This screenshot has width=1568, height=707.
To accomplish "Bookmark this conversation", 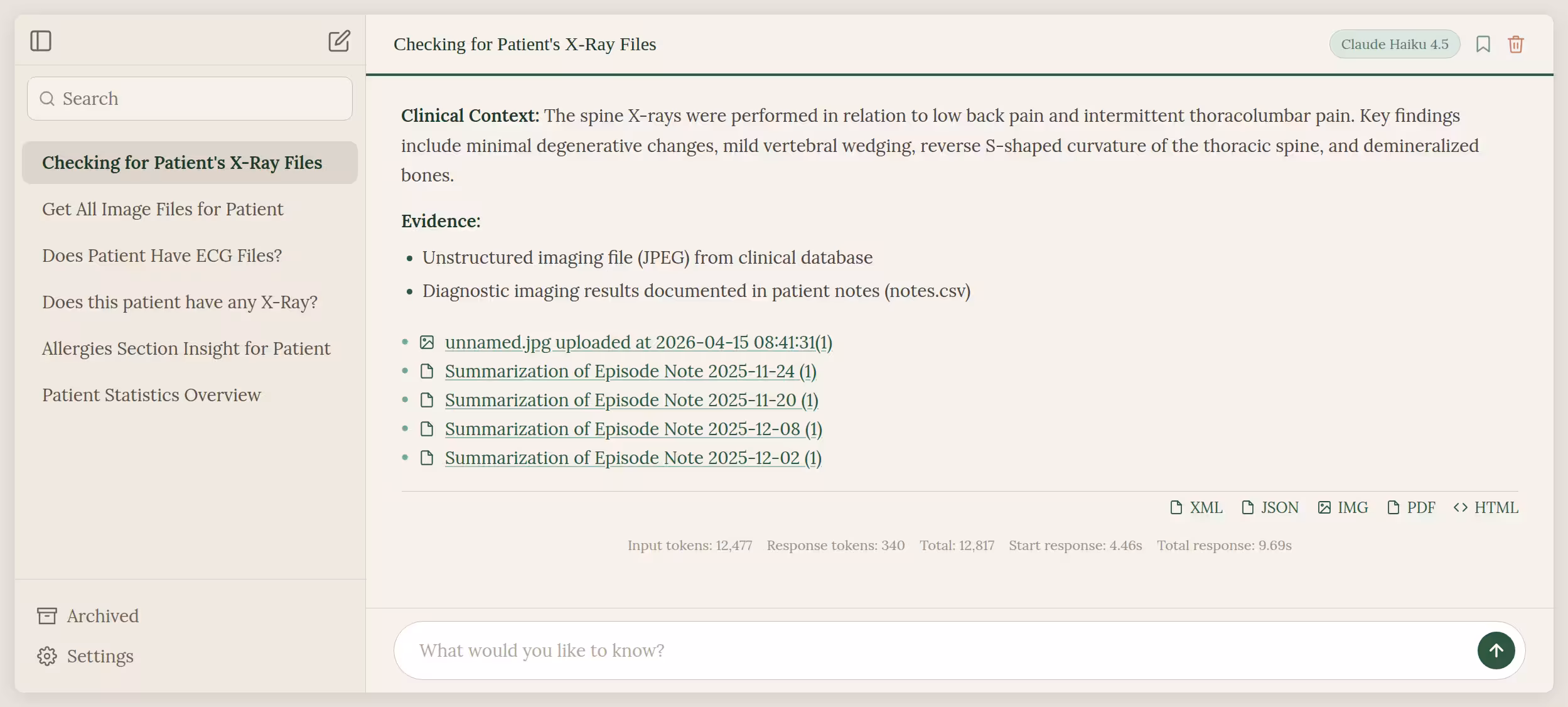I will click(x=1483, y=45).
